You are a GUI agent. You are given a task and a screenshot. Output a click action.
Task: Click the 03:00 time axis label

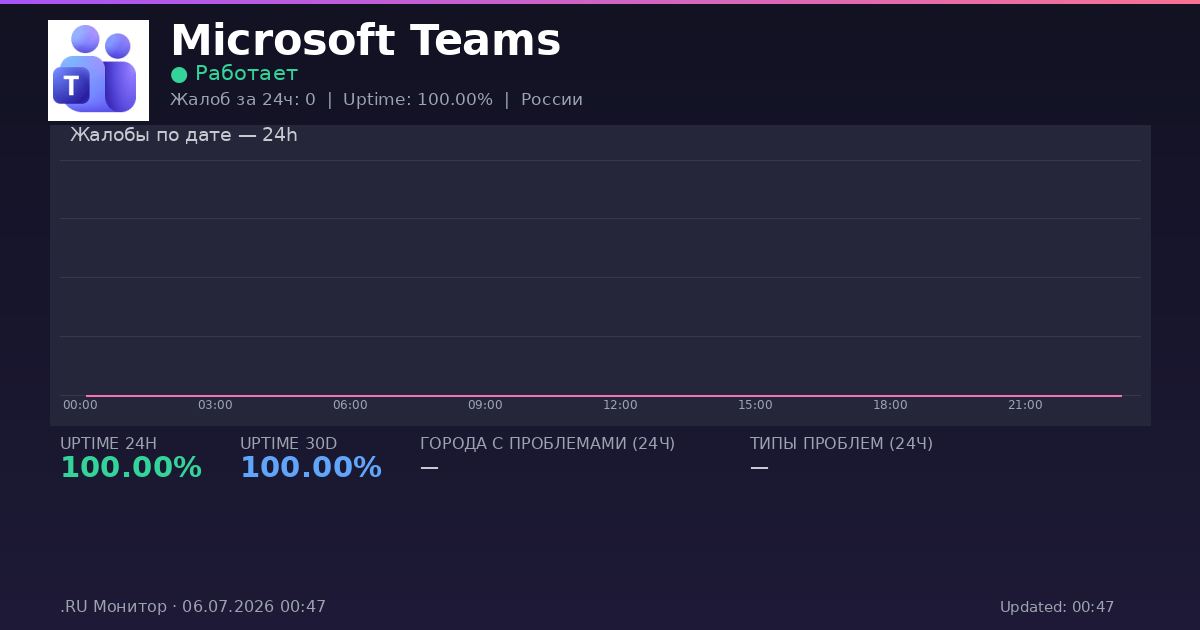point(215,405)
